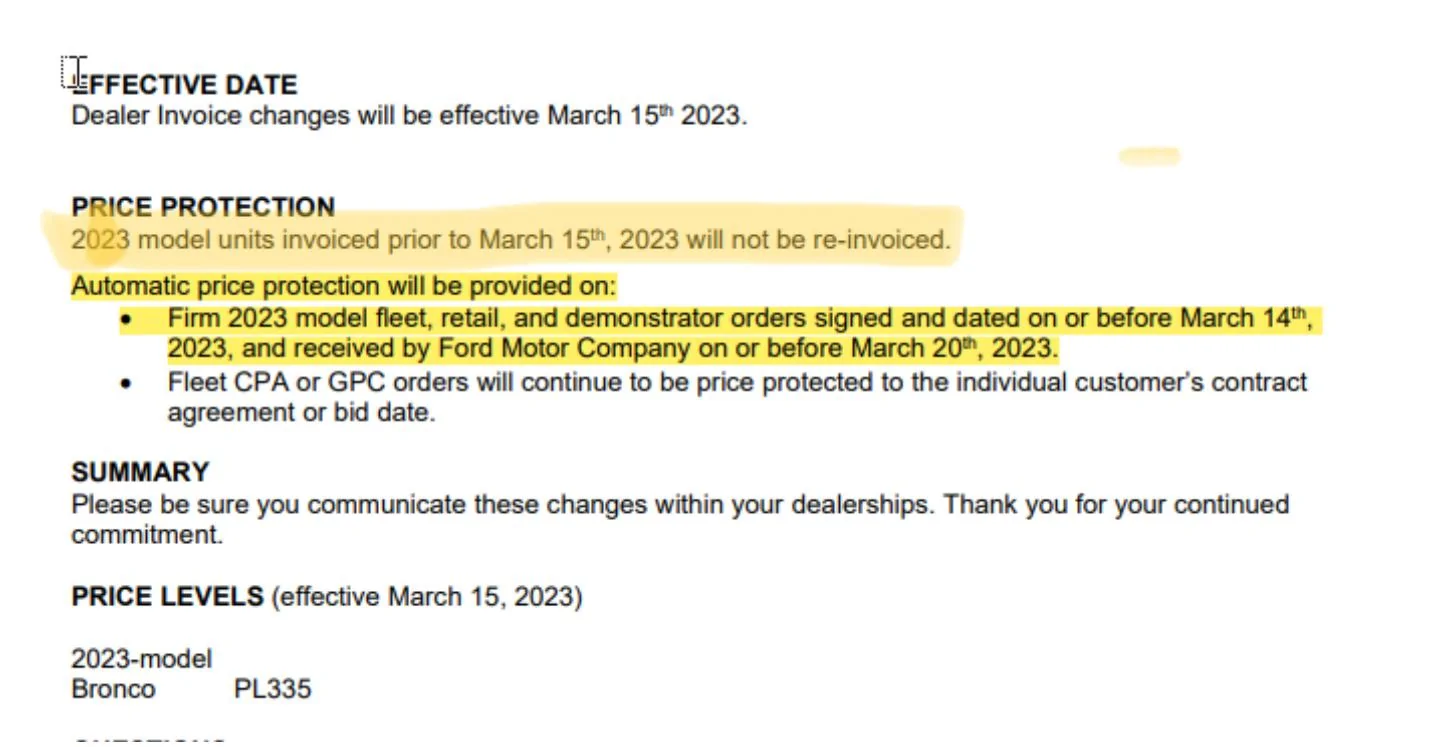Click the PRICE PROTECTION heading
This screenshot has width=1436, height=747.
(203, 207)
